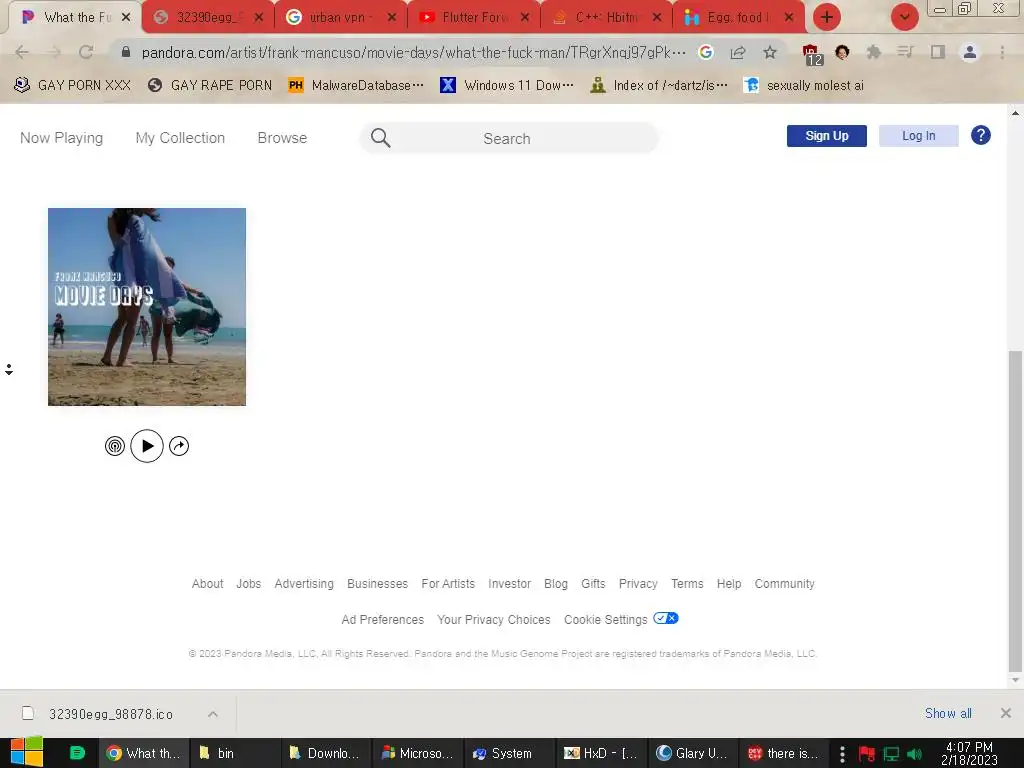
Task: Open the Privacy footer link
Action: tap(638, 584)
